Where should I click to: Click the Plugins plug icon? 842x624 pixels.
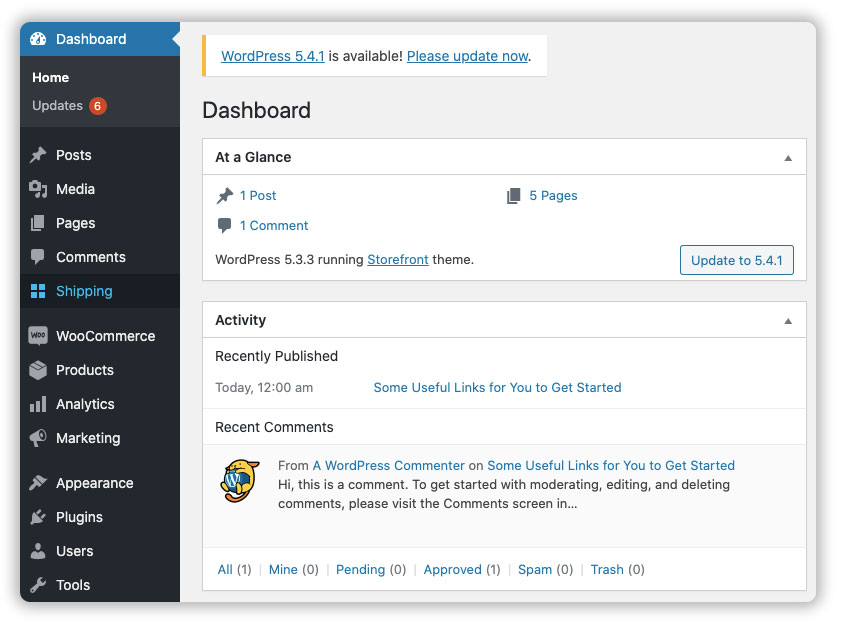[x=38, y=517]
